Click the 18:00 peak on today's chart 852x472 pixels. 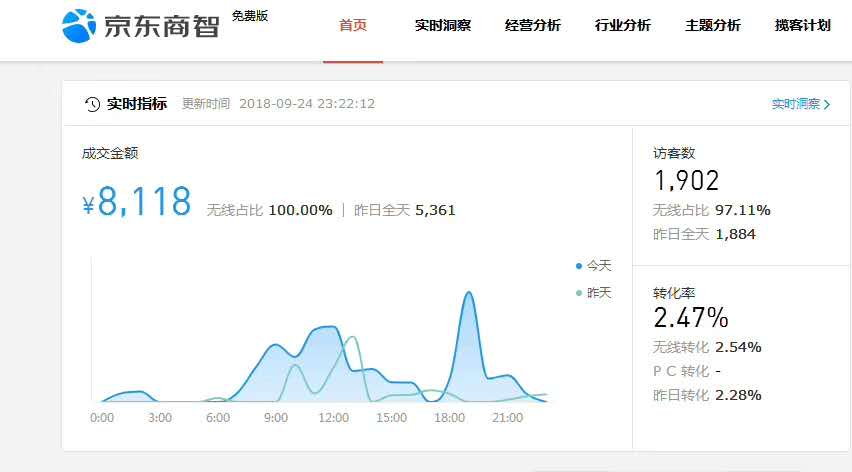point(468,293)
